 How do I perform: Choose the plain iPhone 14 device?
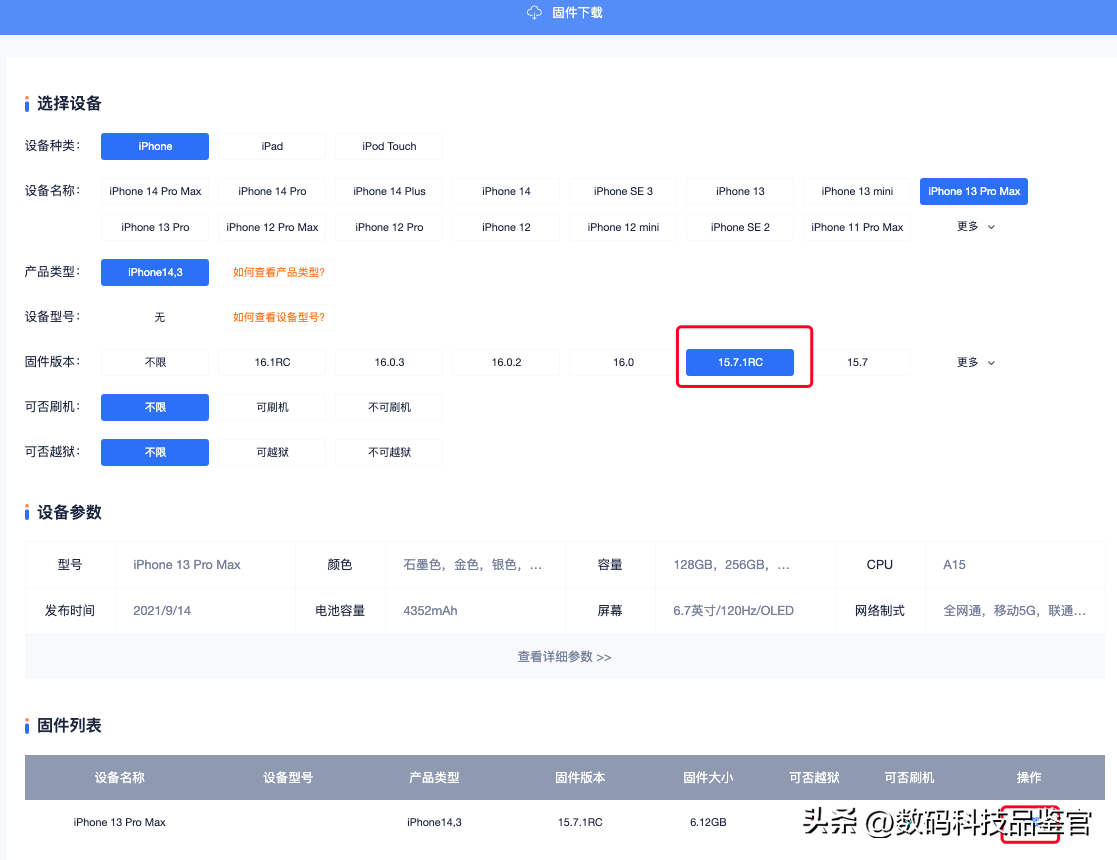[x=506, y=191]
